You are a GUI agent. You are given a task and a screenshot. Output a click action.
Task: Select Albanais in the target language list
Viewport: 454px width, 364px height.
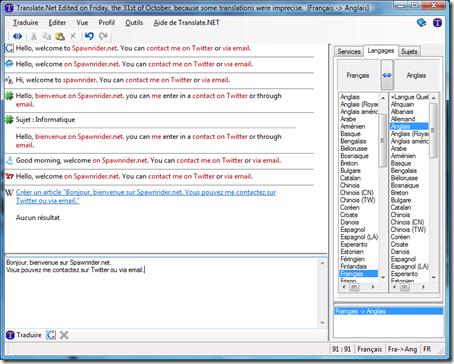pos(402,112)
